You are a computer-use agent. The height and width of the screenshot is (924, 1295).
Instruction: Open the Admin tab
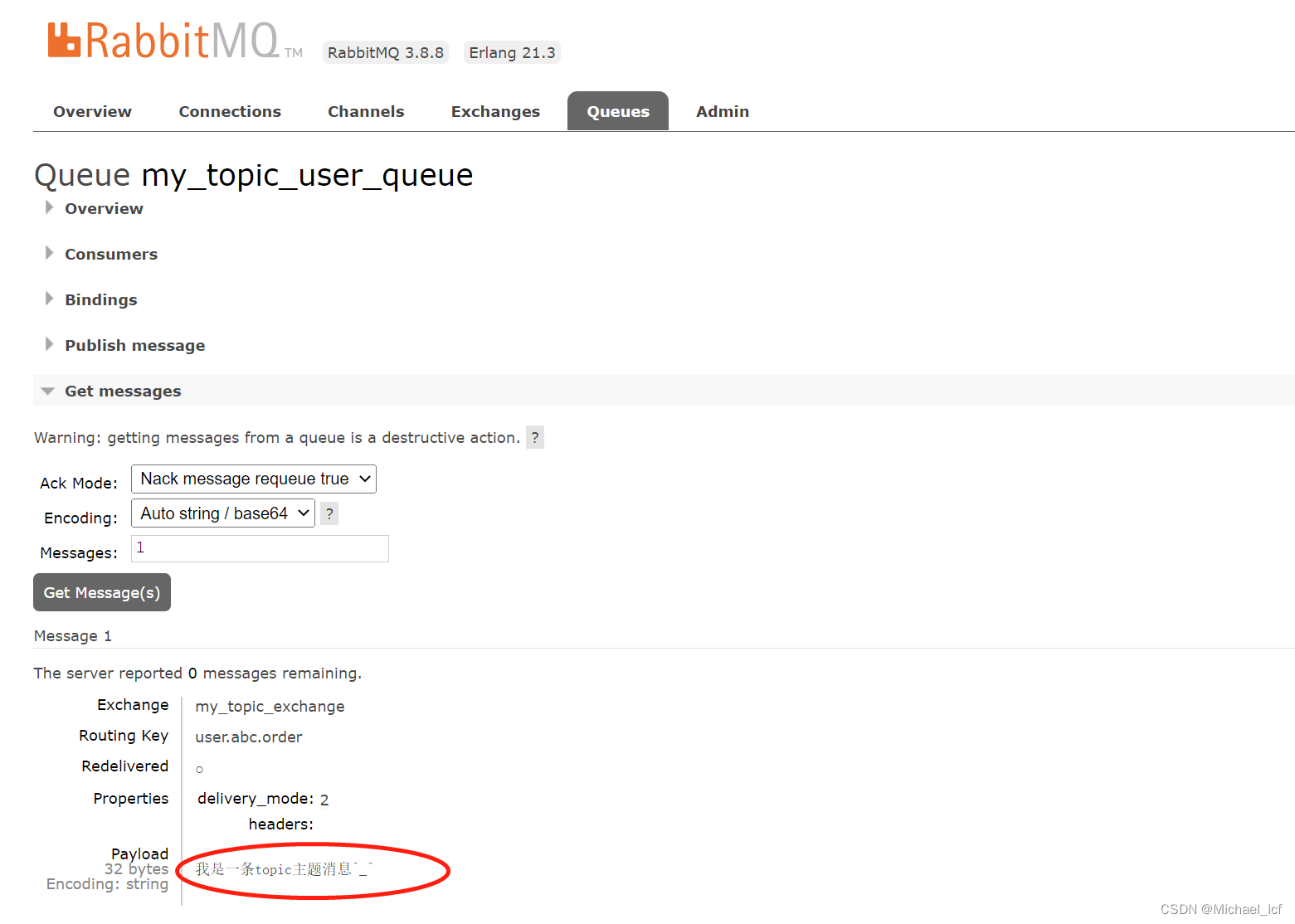[723, 111]
